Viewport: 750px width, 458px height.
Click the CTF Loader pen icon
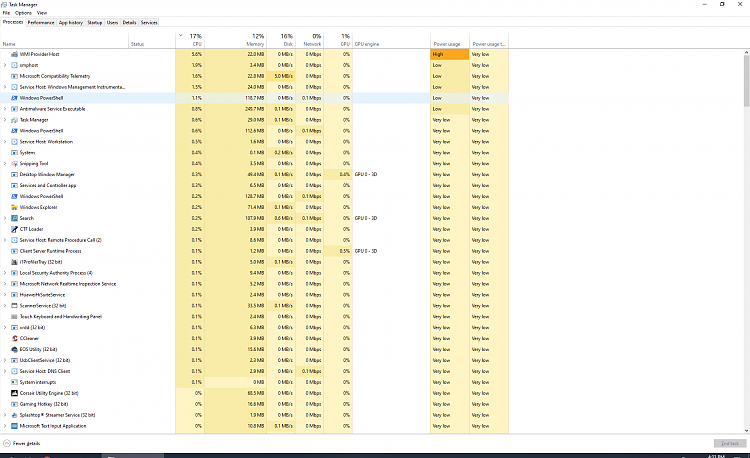[x=14, y=229]
